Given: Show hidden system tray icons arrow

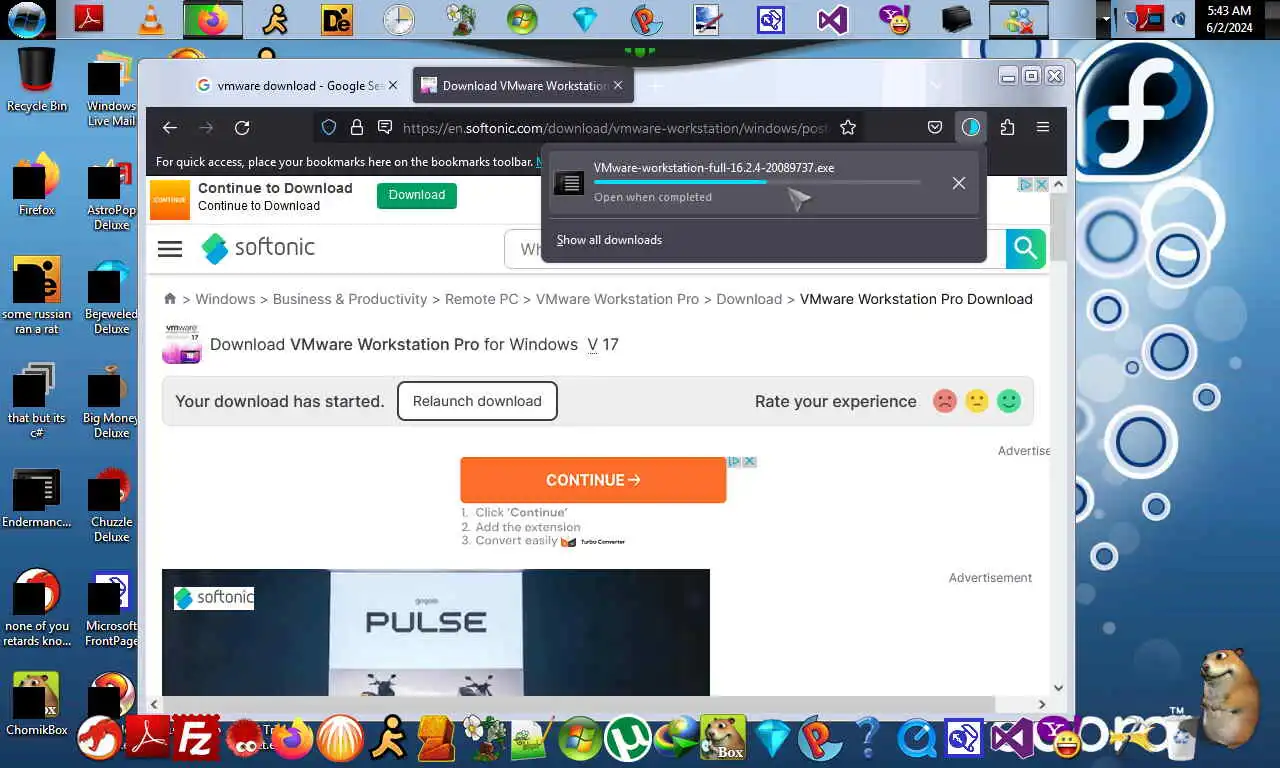Looking at the screenshot, I should pos(1105,19).
